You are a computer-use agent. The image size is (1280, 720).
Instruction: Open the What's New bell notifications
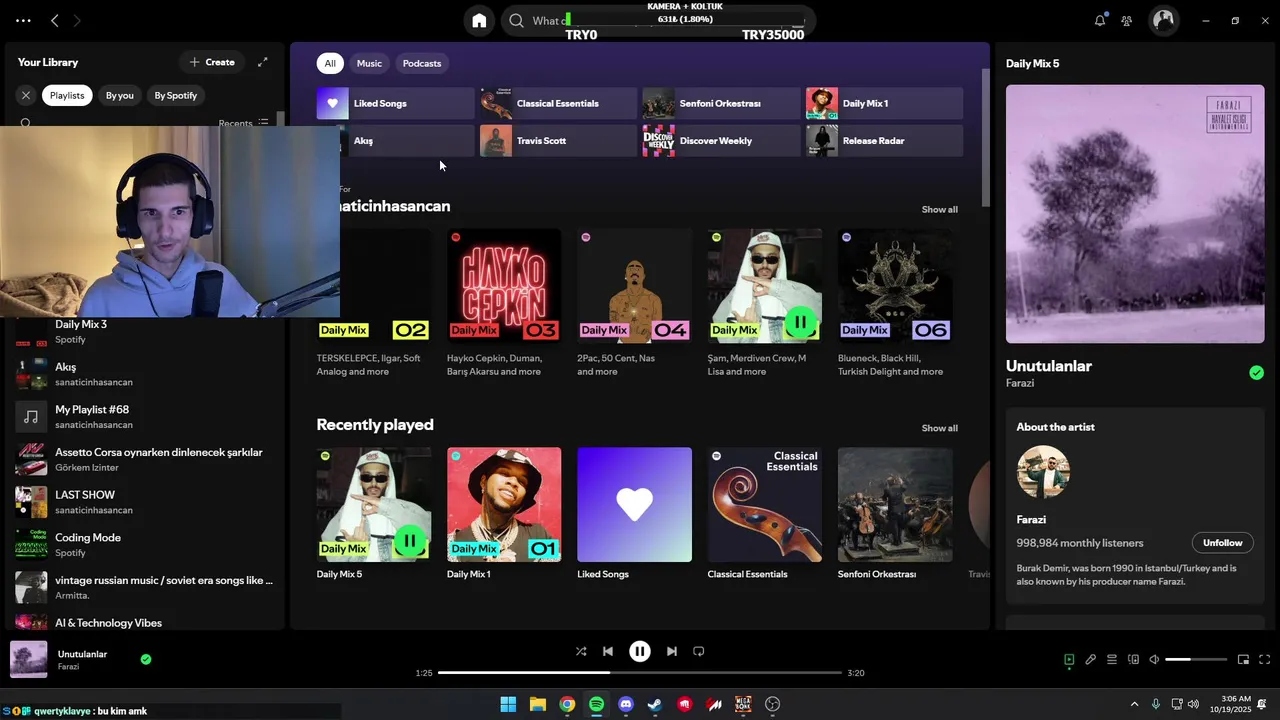pos(1100,20)
